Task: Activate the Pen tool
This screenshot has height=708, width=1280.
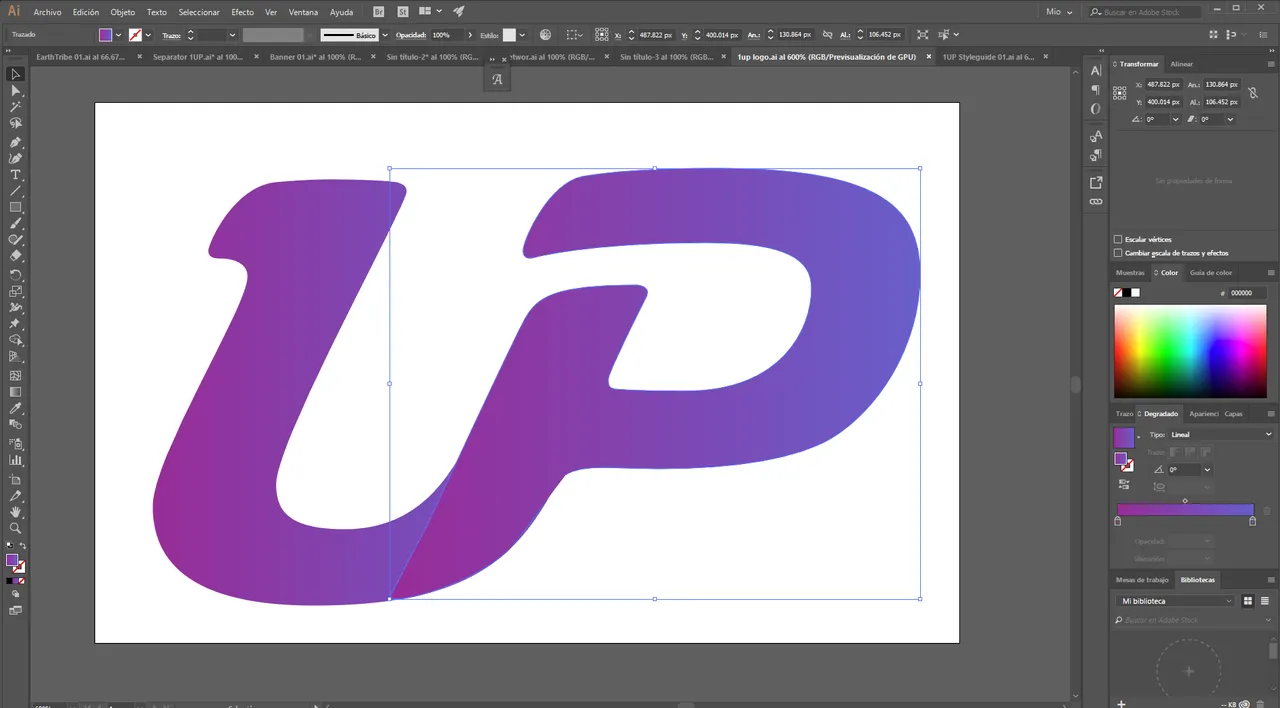Action: (15, 140)
